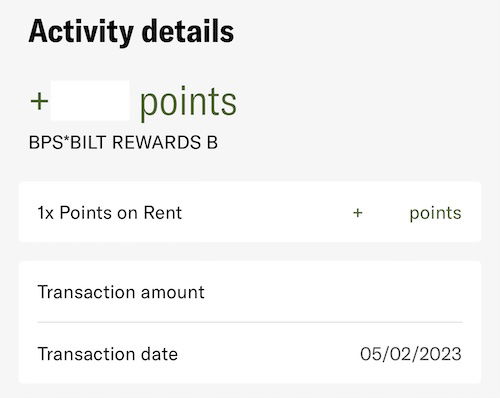This screenshot has width=500, height=398.
Task: Open the 1x Points on Rent label
Action: click(x=110, y=213)
